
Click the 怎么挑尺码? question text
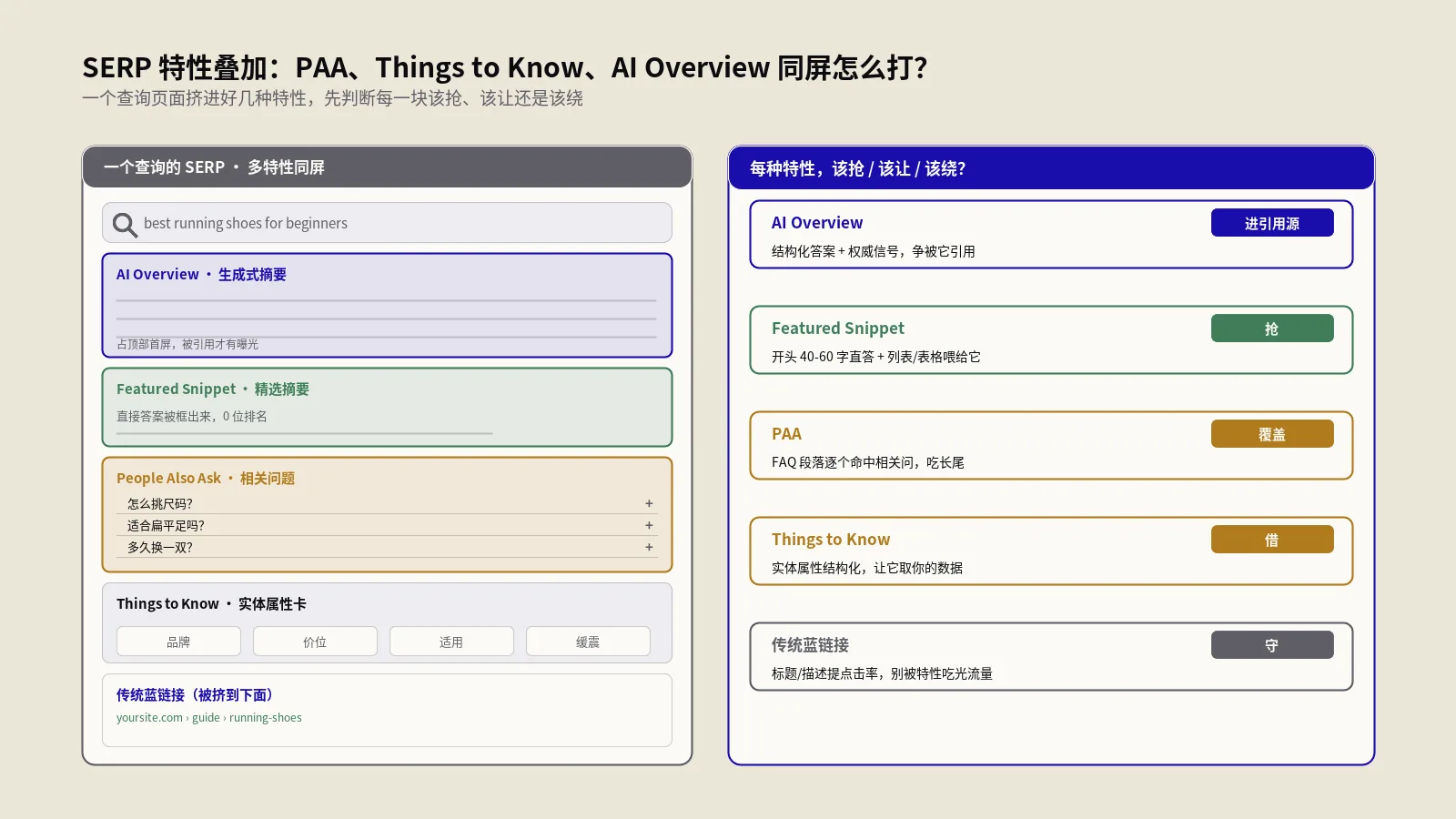(160, 504)
